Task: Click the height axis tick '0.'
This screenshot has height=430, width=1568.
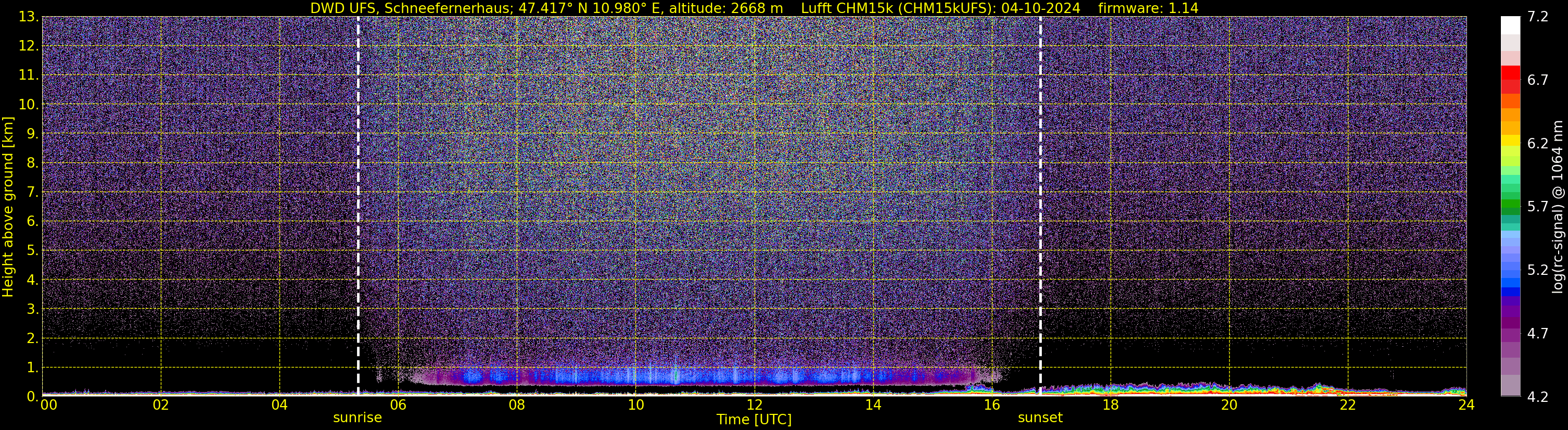Action: (x=32, y=397)
